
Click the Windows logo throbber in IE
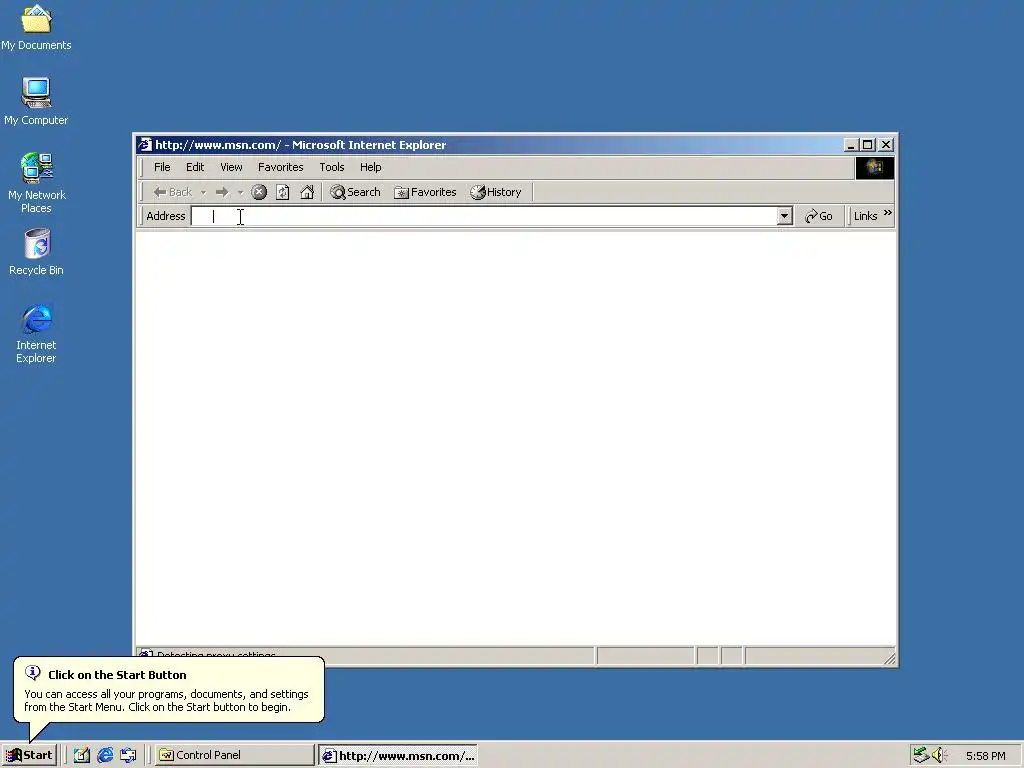point(874,168)
